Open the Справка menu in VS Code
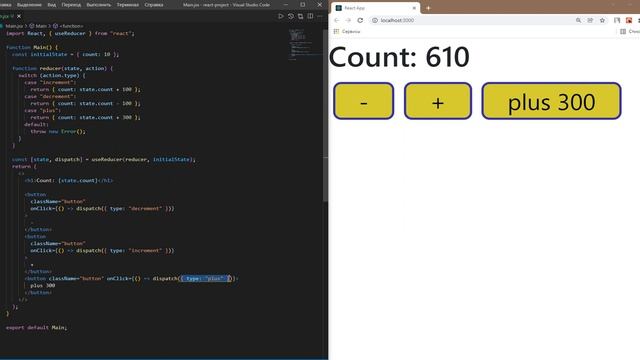This screenshot has width=640, height=360. coord(154,5)
